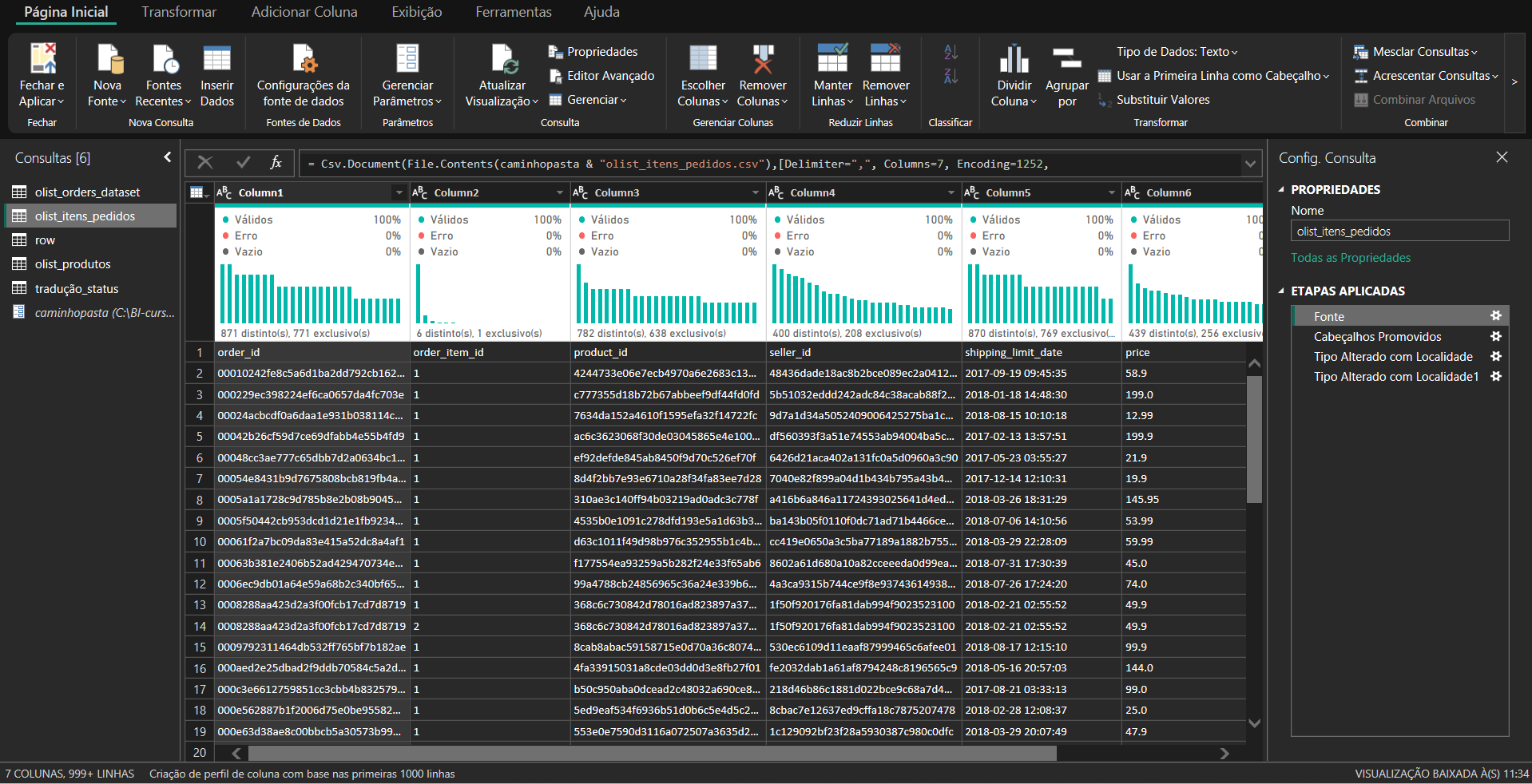Select tradução_status query
Image resolution: width=1532 pixels, height=784 pixels.
click(90, 288)
